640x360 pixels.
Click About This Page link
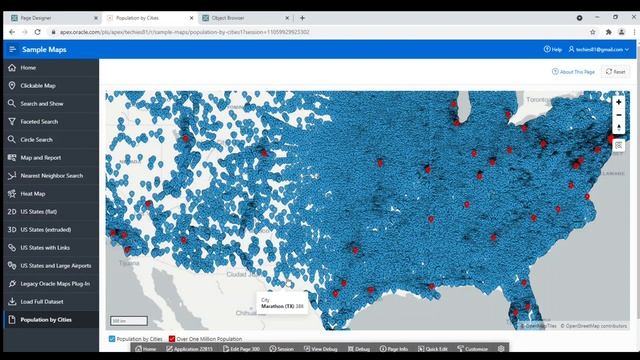pyautogui.click(x=573, y=72)
